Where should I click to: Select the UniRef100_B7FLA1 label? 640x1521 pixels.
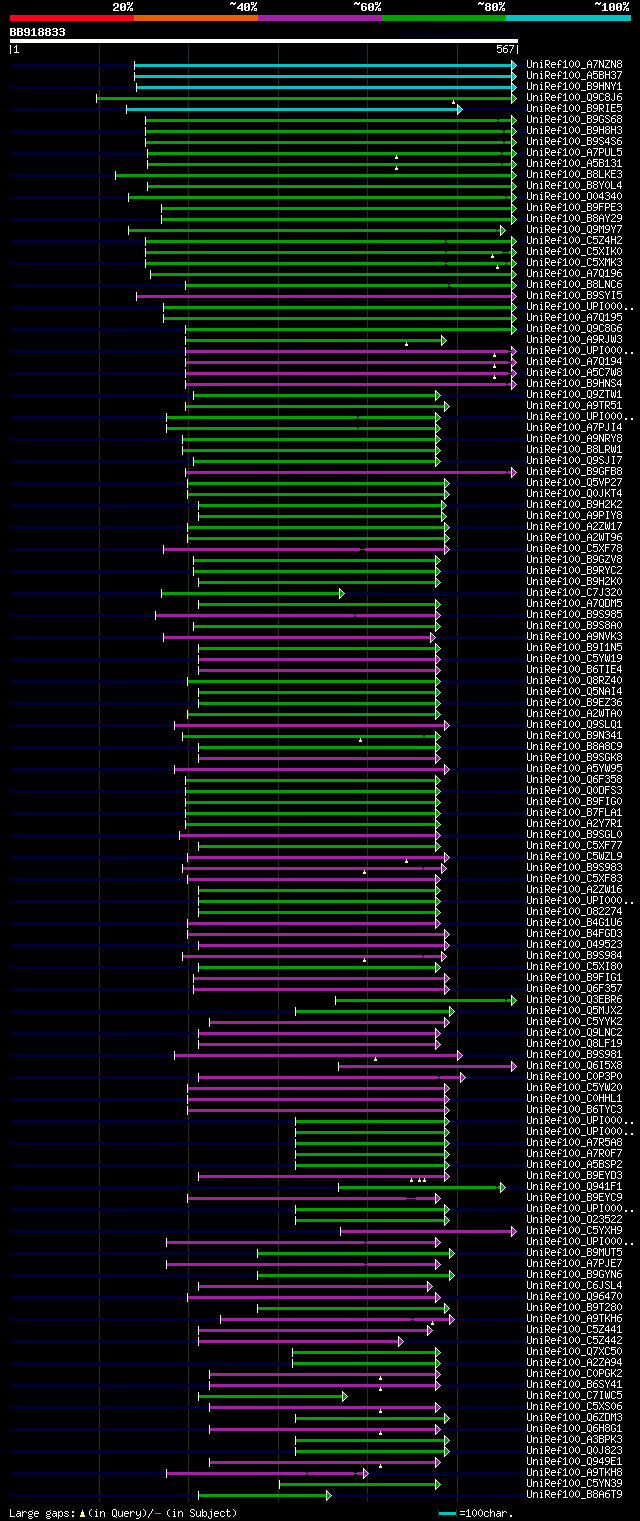pos(574,812)
